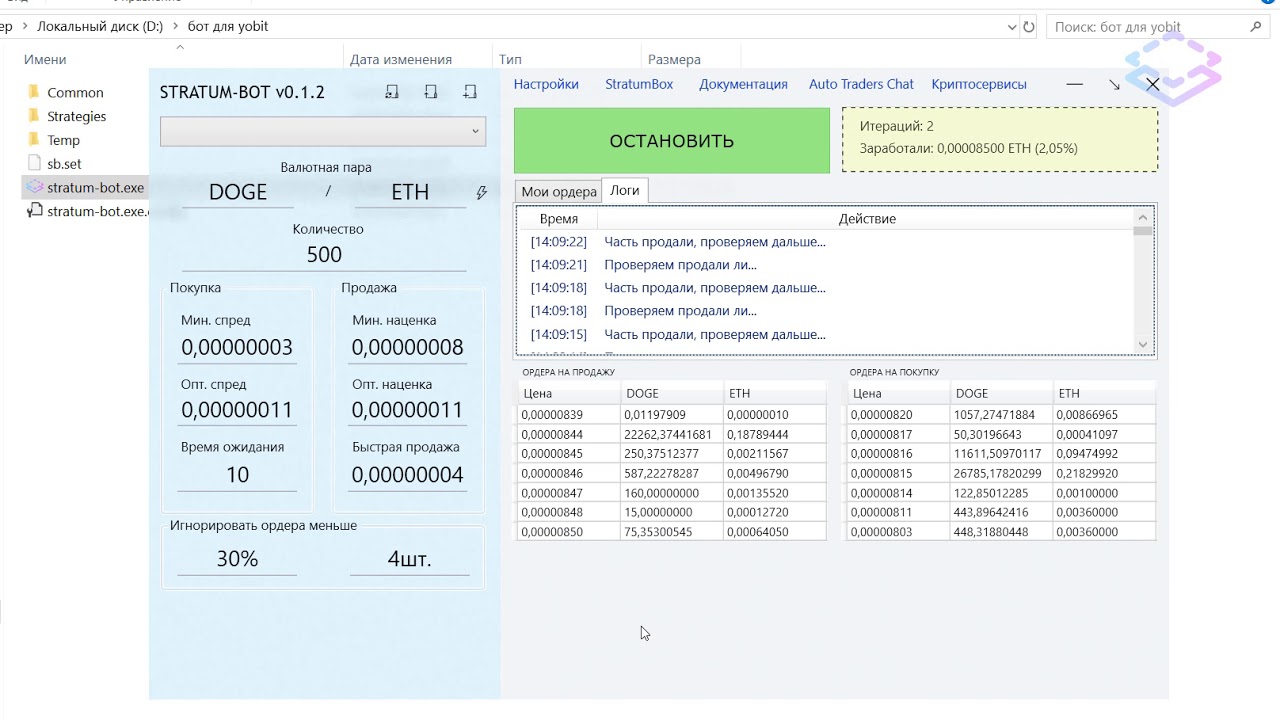Click the Итераций: 2 counter text
The image size is (1280, 720).
pos(897,126)
